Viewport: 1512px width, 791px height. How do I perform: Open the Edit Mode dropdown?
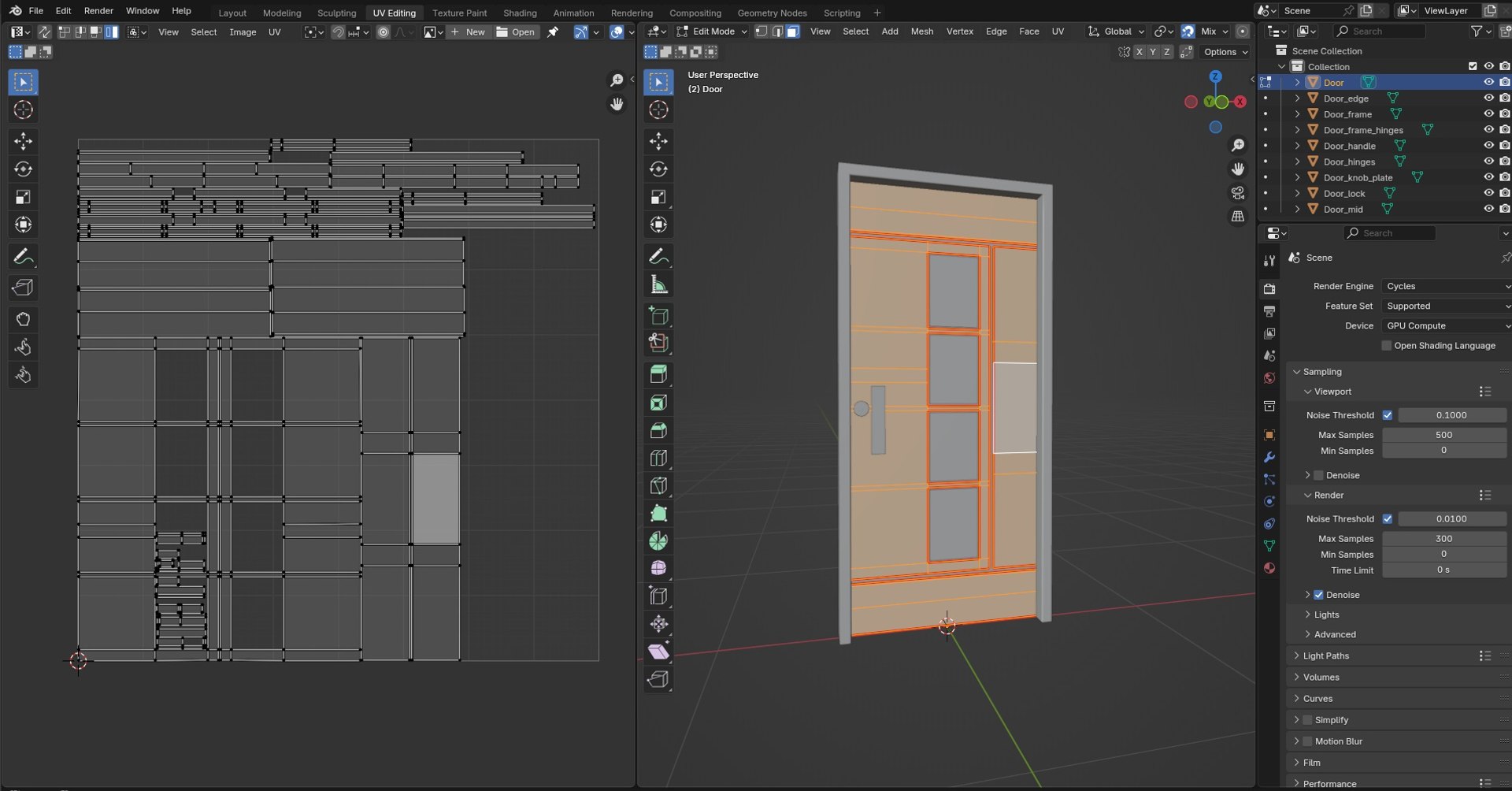(712, 32)
